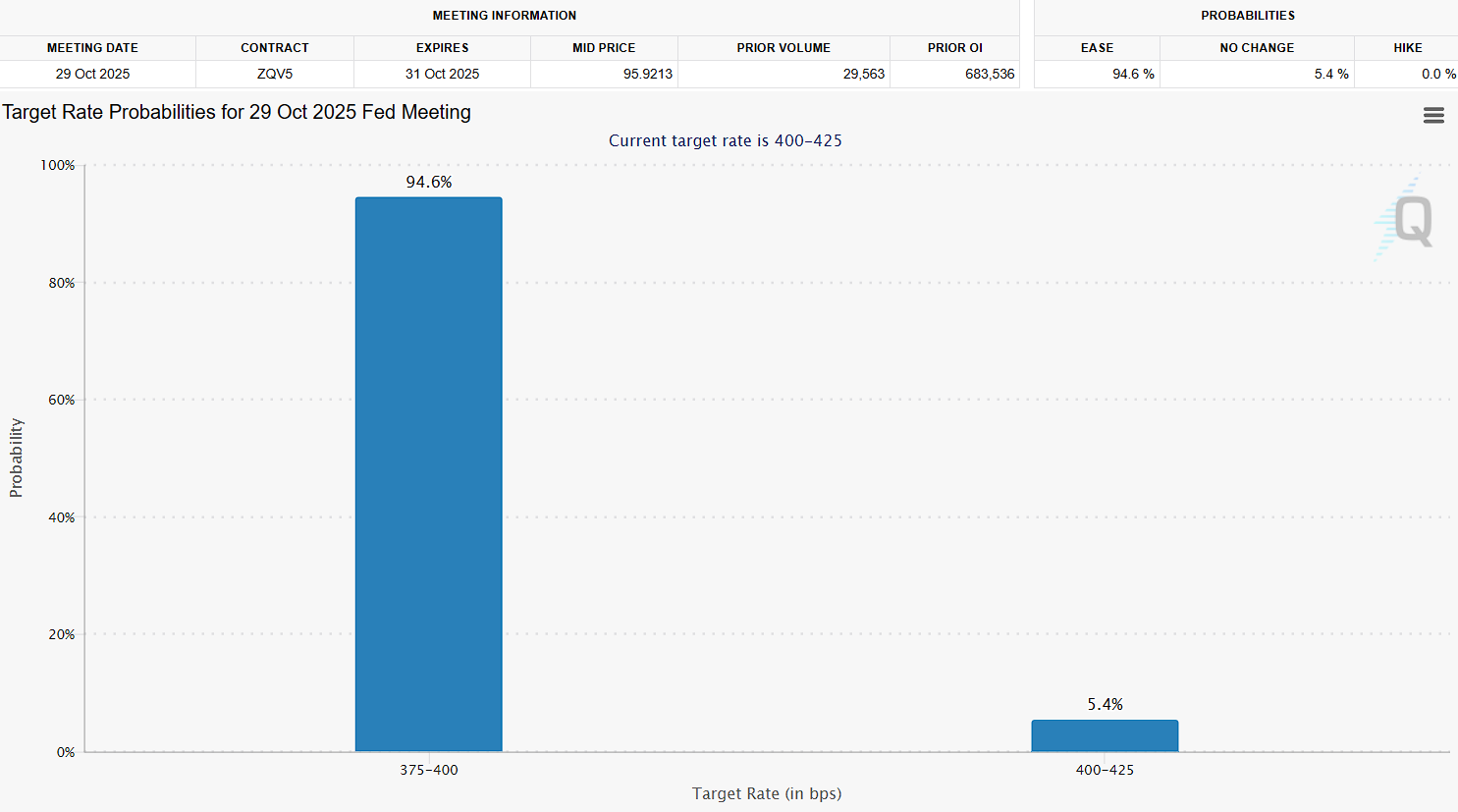Screen dimensions: 1458x812
Task: Click the EASE probability column header
Action: click(1097, 47)
